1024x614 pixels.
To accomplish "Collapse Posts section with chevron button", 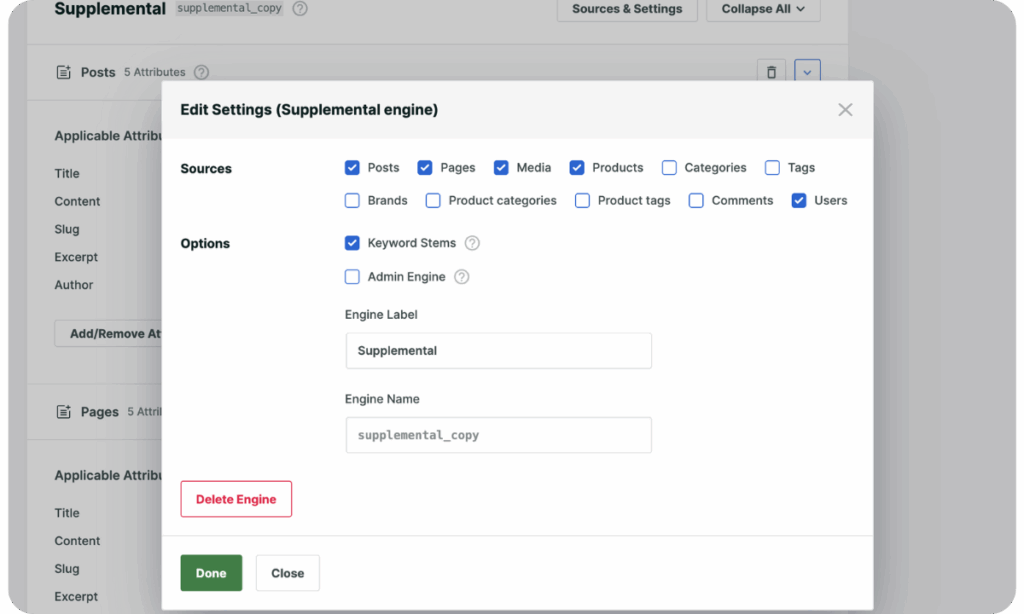I will tap(807, 72).
